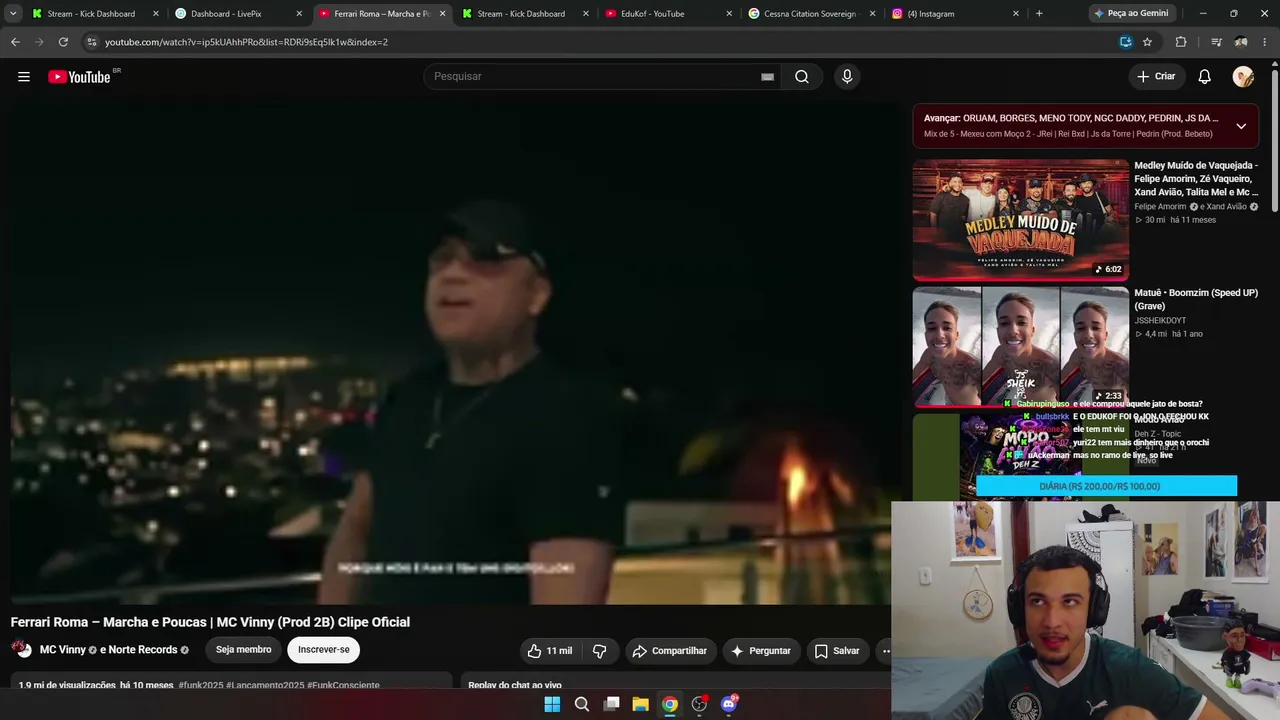Click the Perguntar button
The height and width of the screenshot is (720, 1280).
760,651
